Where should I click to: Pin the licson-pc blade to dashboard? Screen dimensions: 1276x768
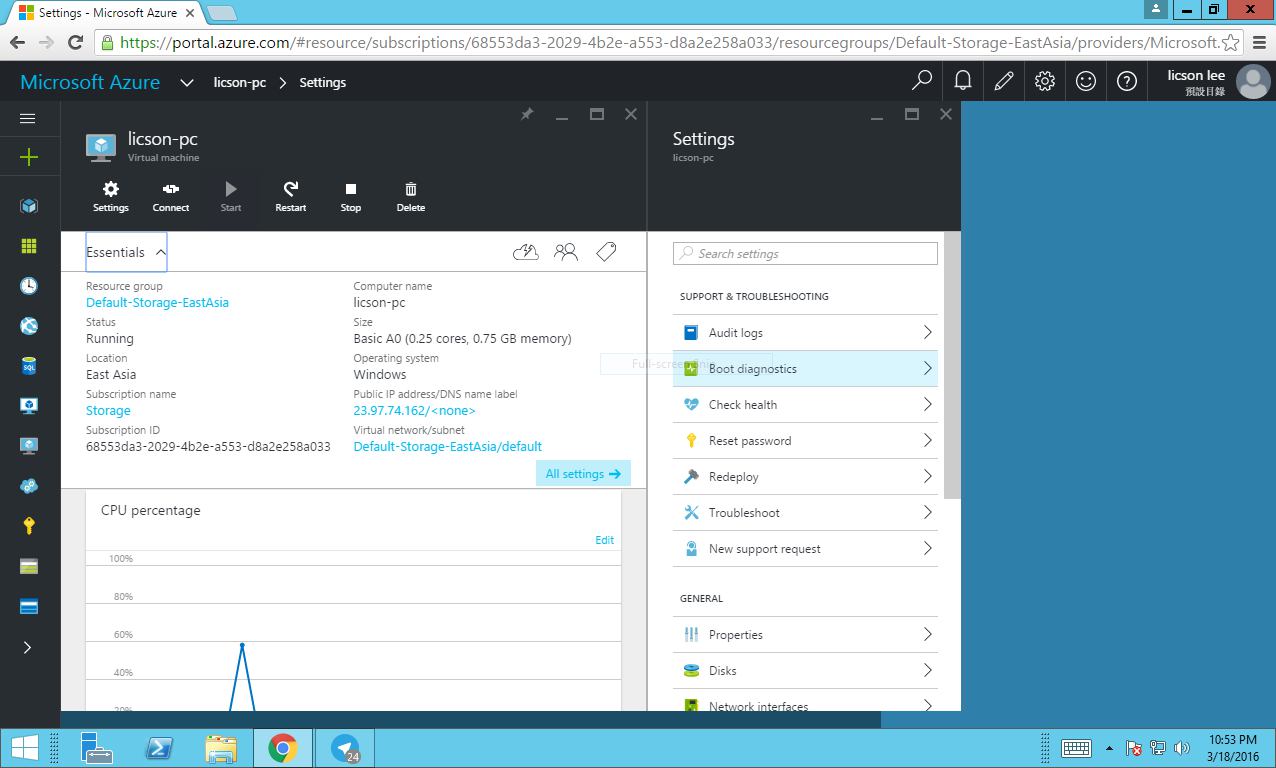(x=527, y=115)
